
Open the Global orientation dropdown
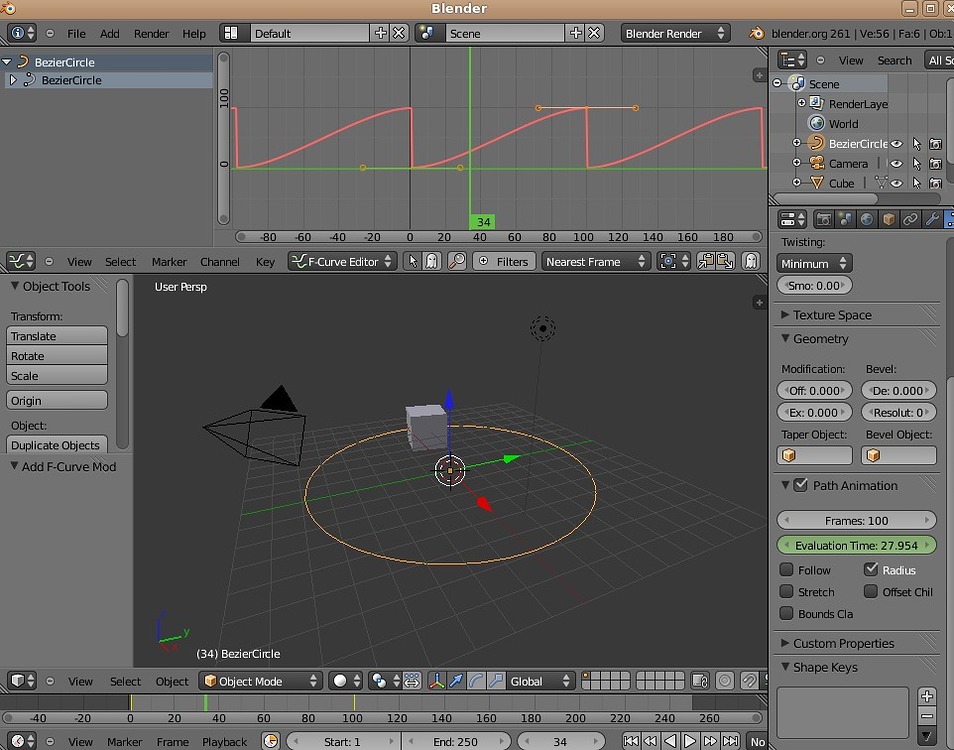click(540, 681)
